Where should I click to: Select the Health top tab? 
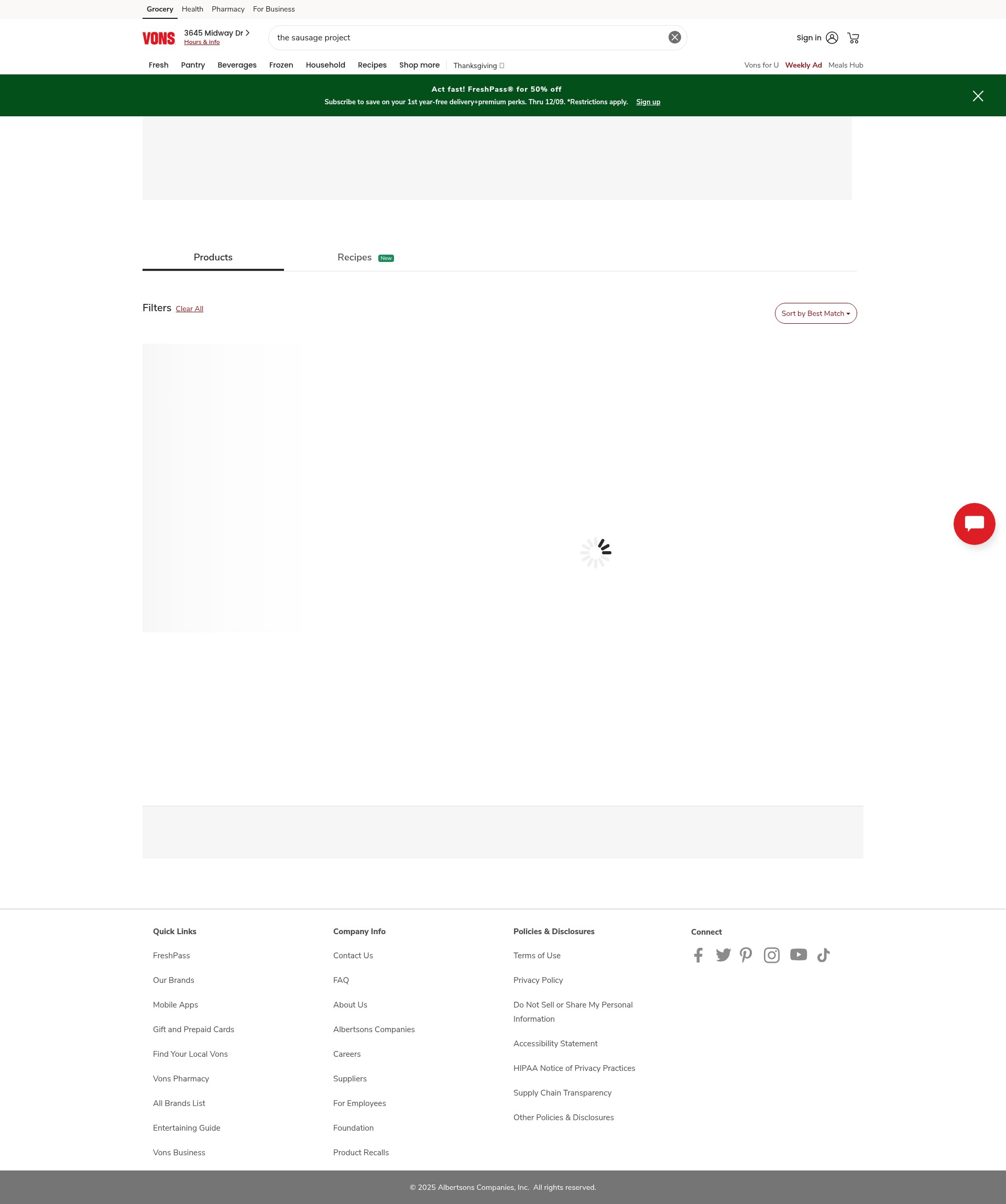(x=192, y=9)
